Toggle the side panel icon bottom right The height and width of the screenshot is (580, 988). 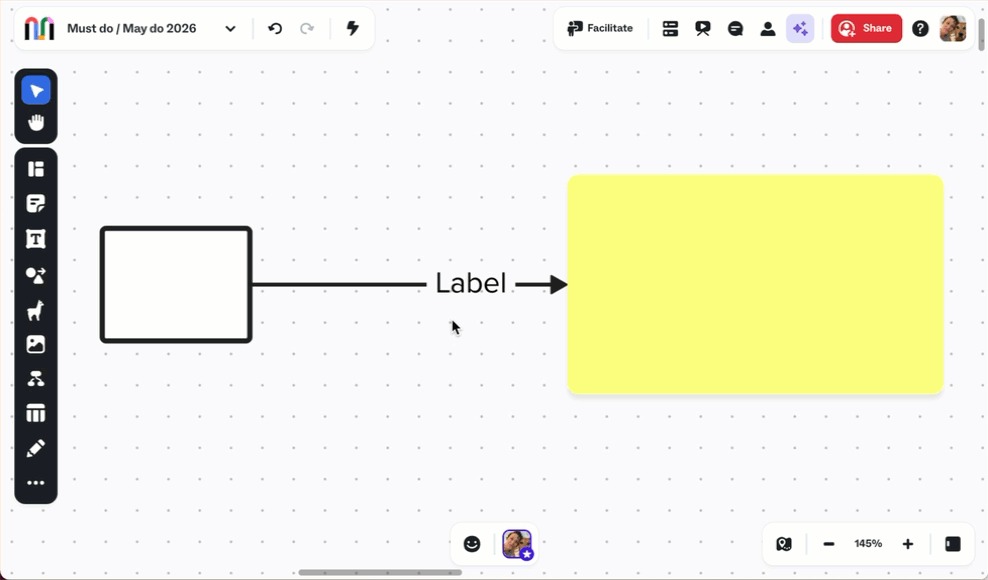click(953, 544)
